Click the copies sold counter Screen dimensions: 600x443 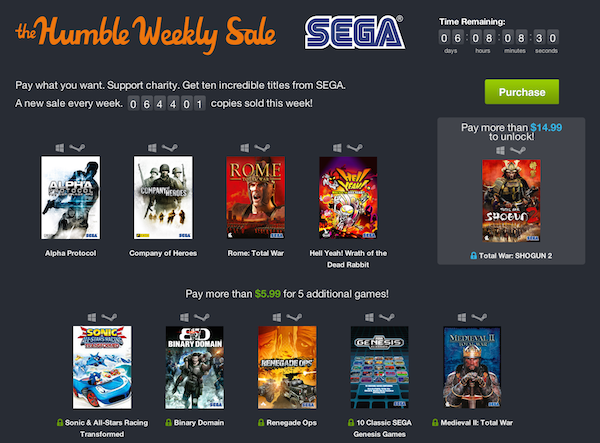coord(166,104)
